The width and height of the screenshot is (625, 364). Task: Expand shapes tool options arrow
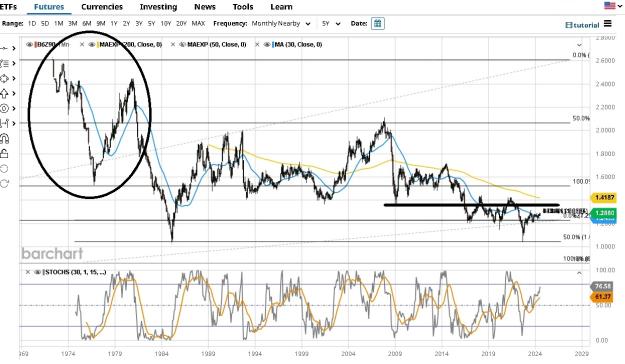[14, 79]
